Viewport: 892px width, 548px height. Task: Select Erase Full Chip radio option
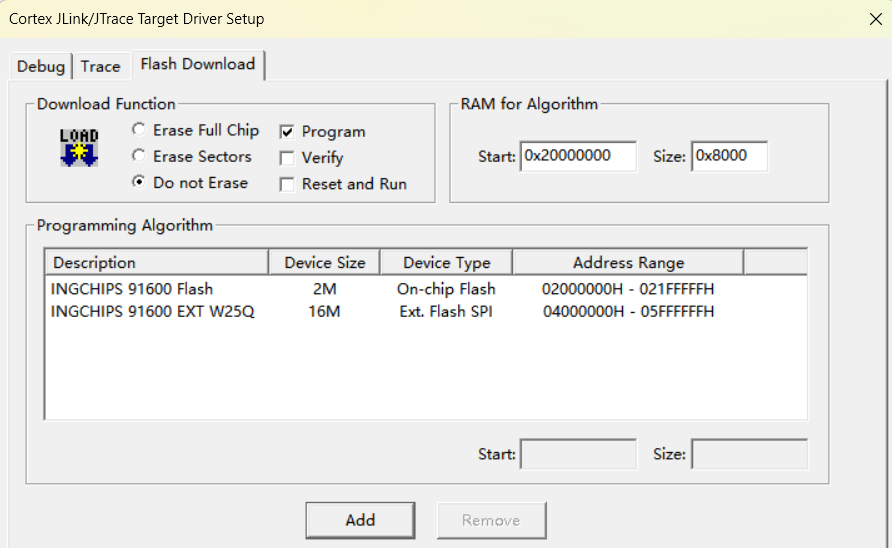pyautogui.click(x=195, y=130)
